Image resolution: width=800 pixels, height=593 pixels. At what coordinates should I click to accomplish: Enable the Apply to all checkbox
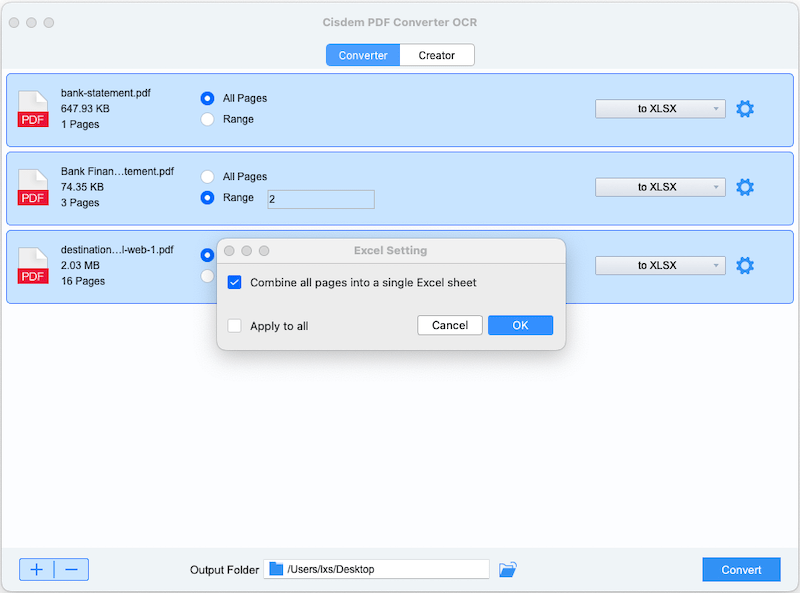coord(235,326)
